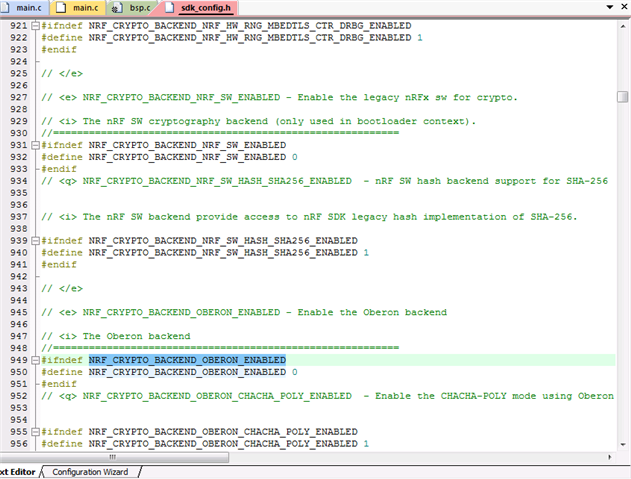
Task: Open the tab list dropdown arrow
Action: (x=610, y=7)
